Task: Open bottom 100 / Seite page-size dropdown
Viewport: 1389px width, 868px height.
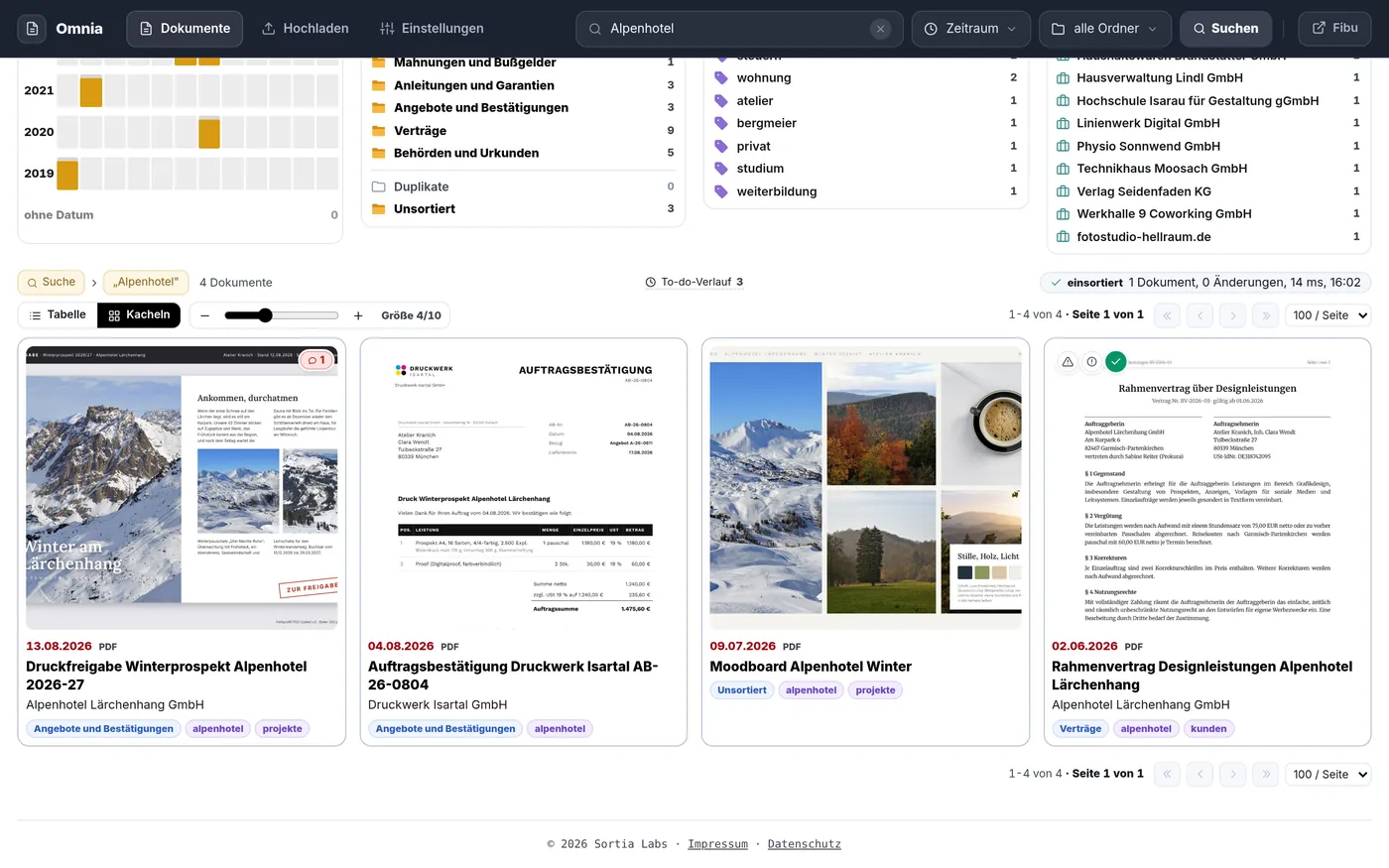Action: (x=1327, y=774)
